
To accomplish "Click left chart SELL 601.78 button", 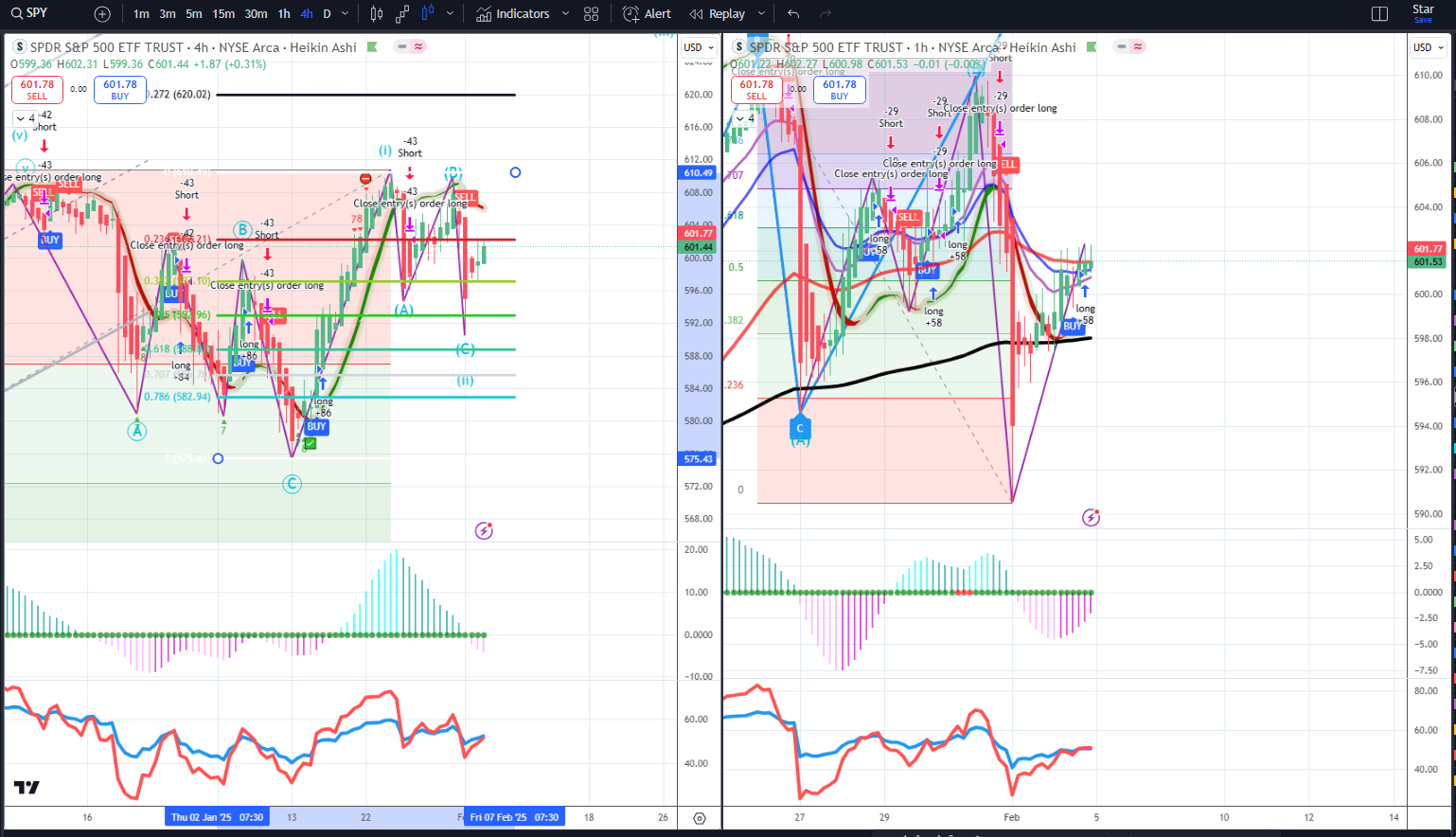I will coord(37,90).
